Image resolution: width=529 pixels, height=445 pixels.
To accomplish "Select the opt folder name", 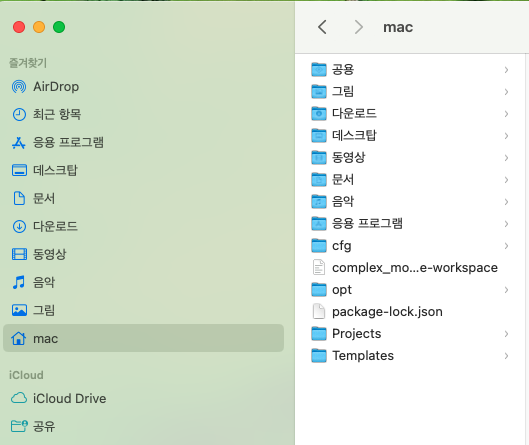I will click(342, 290).
